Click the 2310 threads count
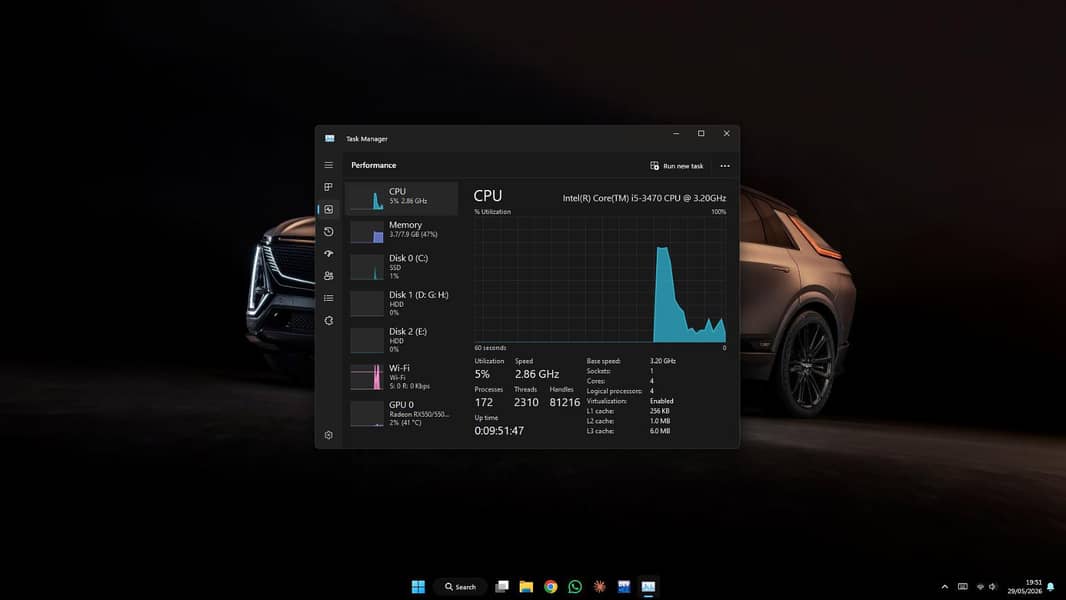The height and width of the screenshot is (600, 1066). coord(526,402)
